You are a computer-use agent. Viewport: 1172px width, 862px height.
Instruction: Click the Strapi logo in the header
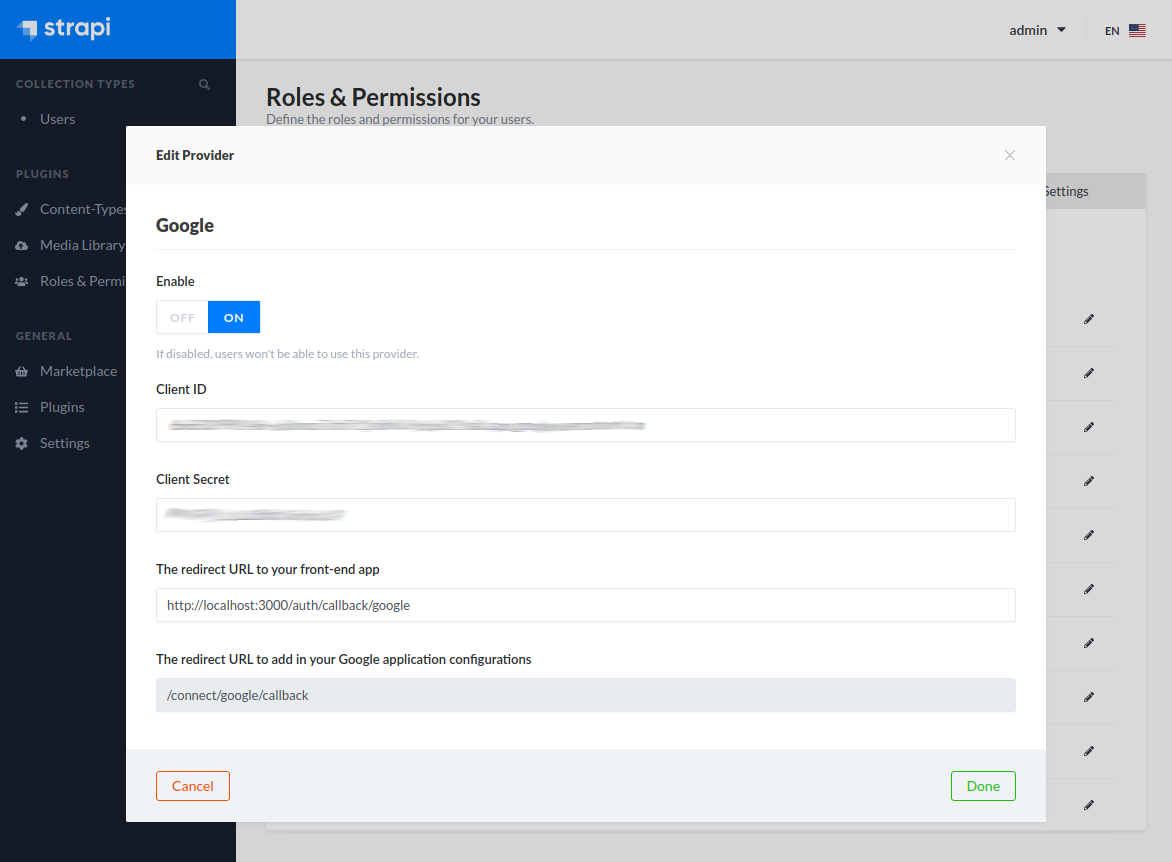(64, 29)
